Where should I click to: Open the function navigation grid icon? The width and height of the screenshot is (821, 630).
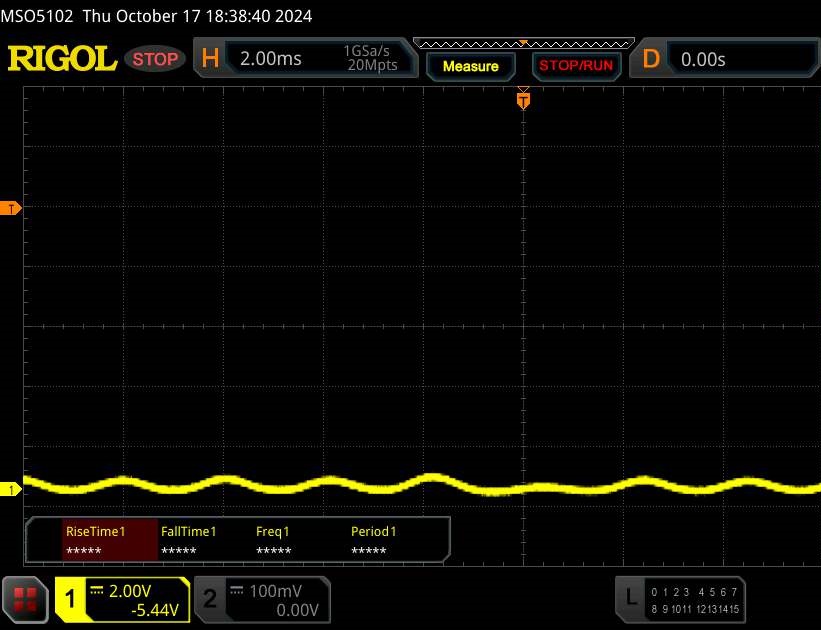[x=27, y=599]
